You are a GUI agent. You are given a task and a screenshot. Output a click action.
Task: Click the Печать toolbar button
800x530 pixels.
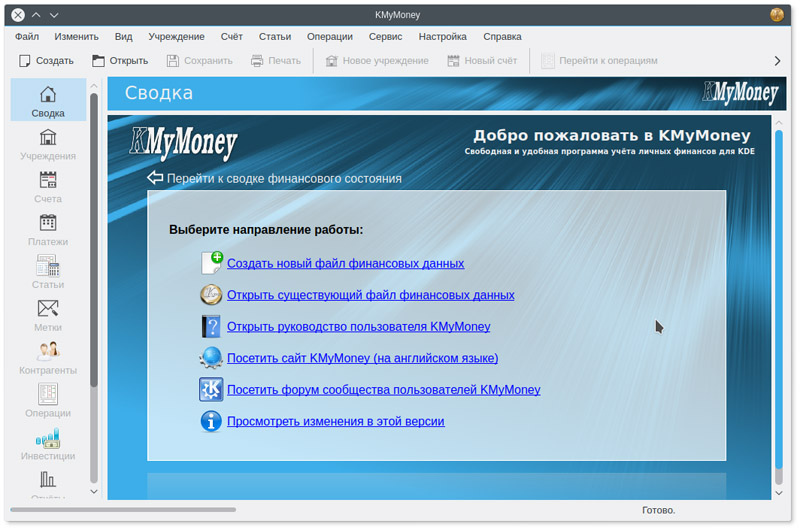[276, 61]
